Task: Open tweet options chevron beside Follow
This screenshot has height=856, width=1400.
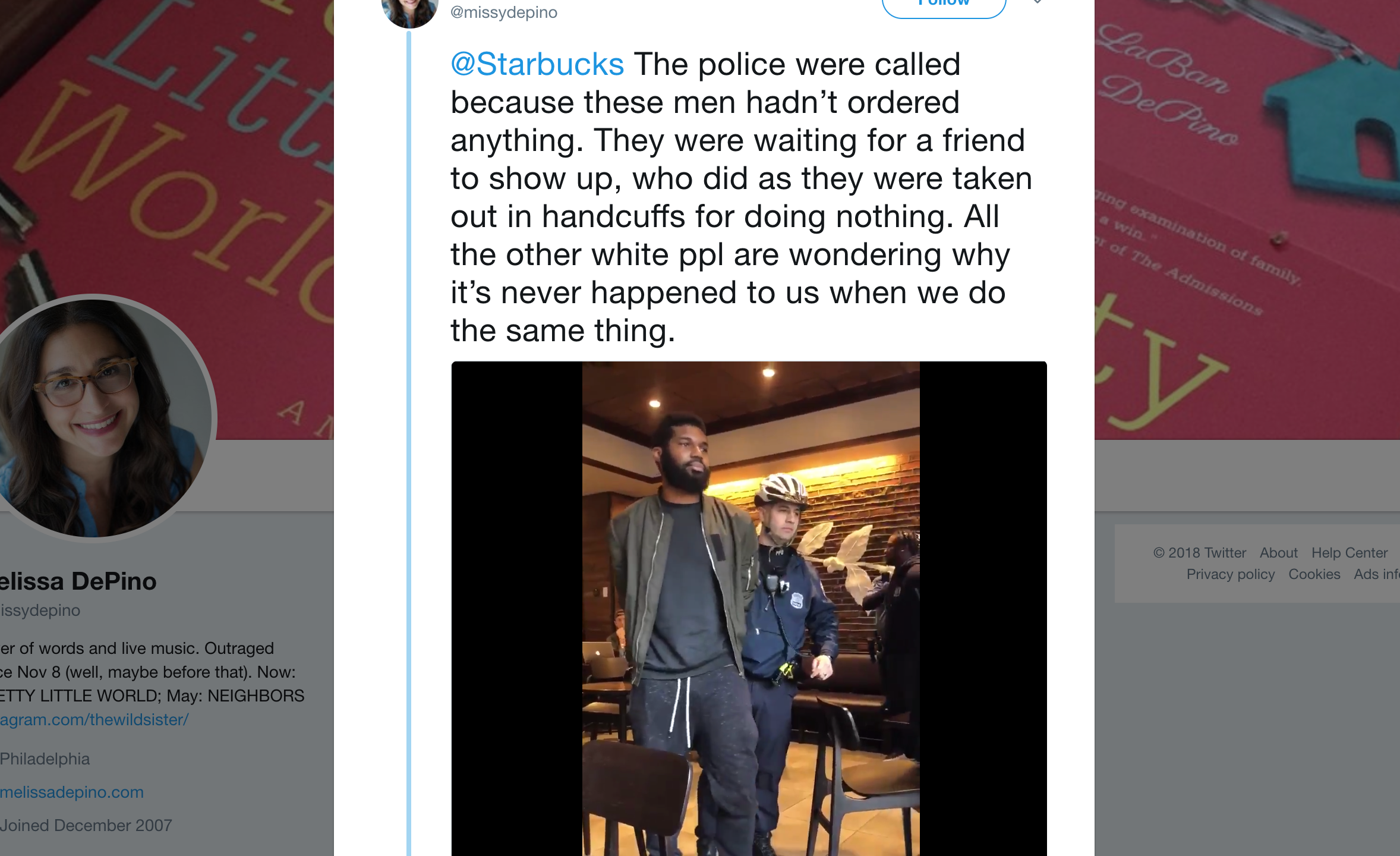Action: click(x=1037, y=2)
